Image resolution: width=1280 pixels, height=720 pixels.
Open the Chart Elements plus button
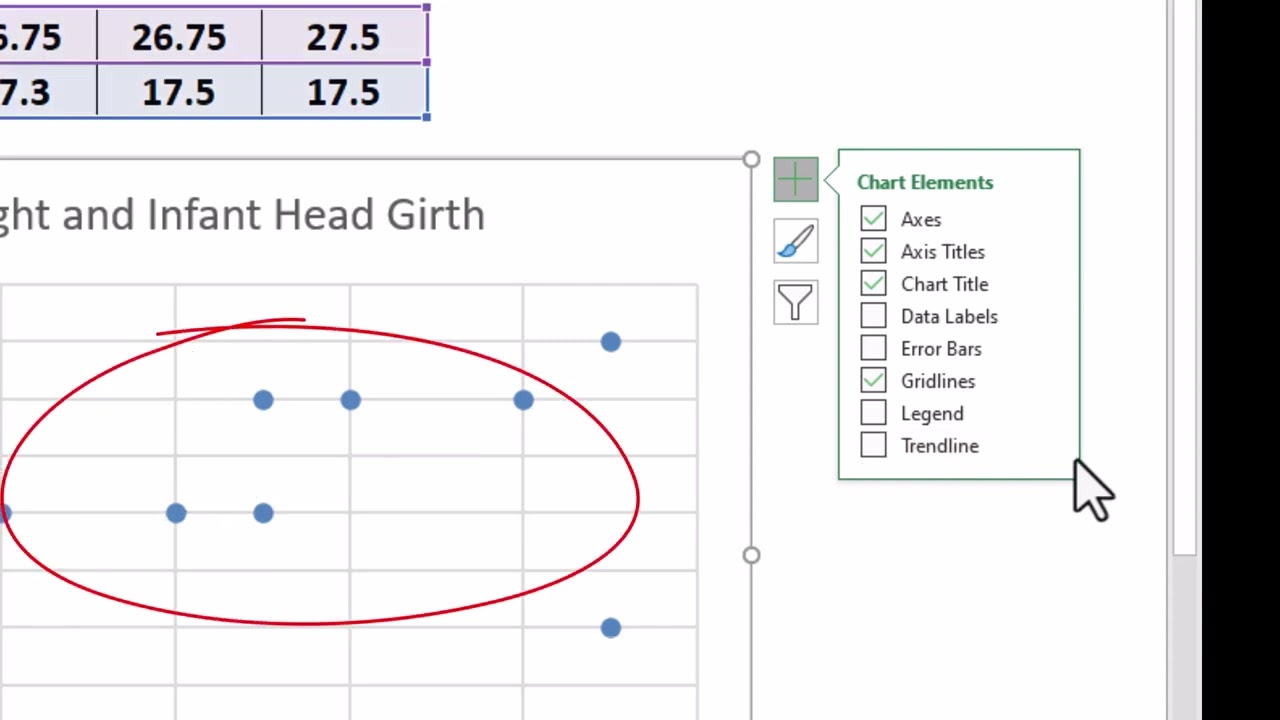[795, 180]
